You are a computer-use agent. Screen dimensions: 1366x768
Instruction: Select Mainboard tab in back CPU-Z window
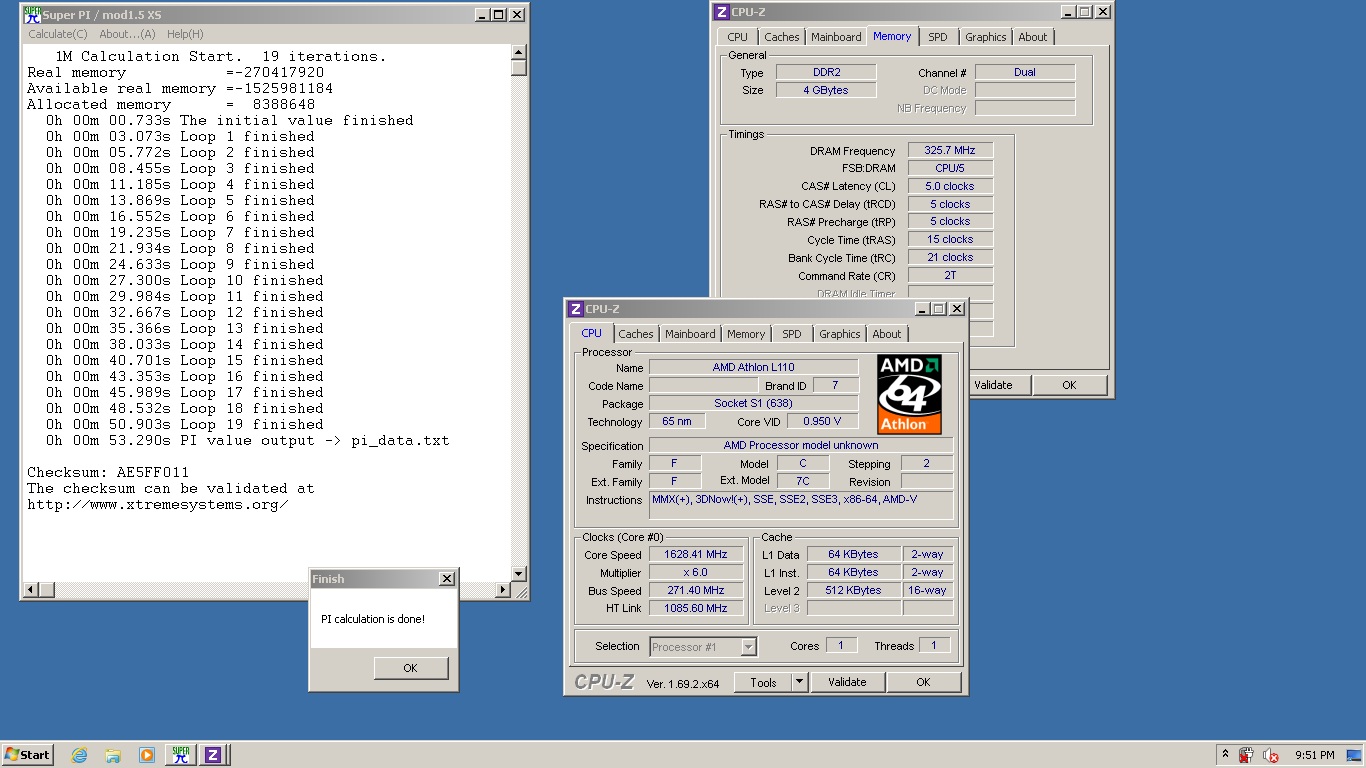click(836, 37)
